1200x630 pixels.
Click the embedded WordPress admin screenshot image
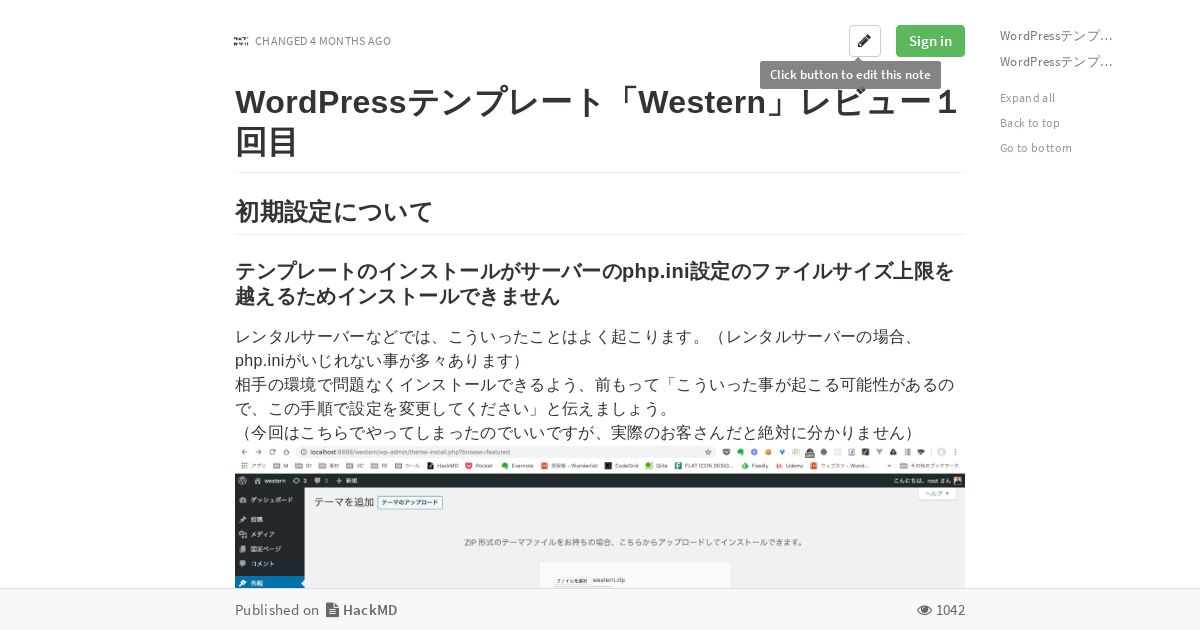[x=600, y=517]
